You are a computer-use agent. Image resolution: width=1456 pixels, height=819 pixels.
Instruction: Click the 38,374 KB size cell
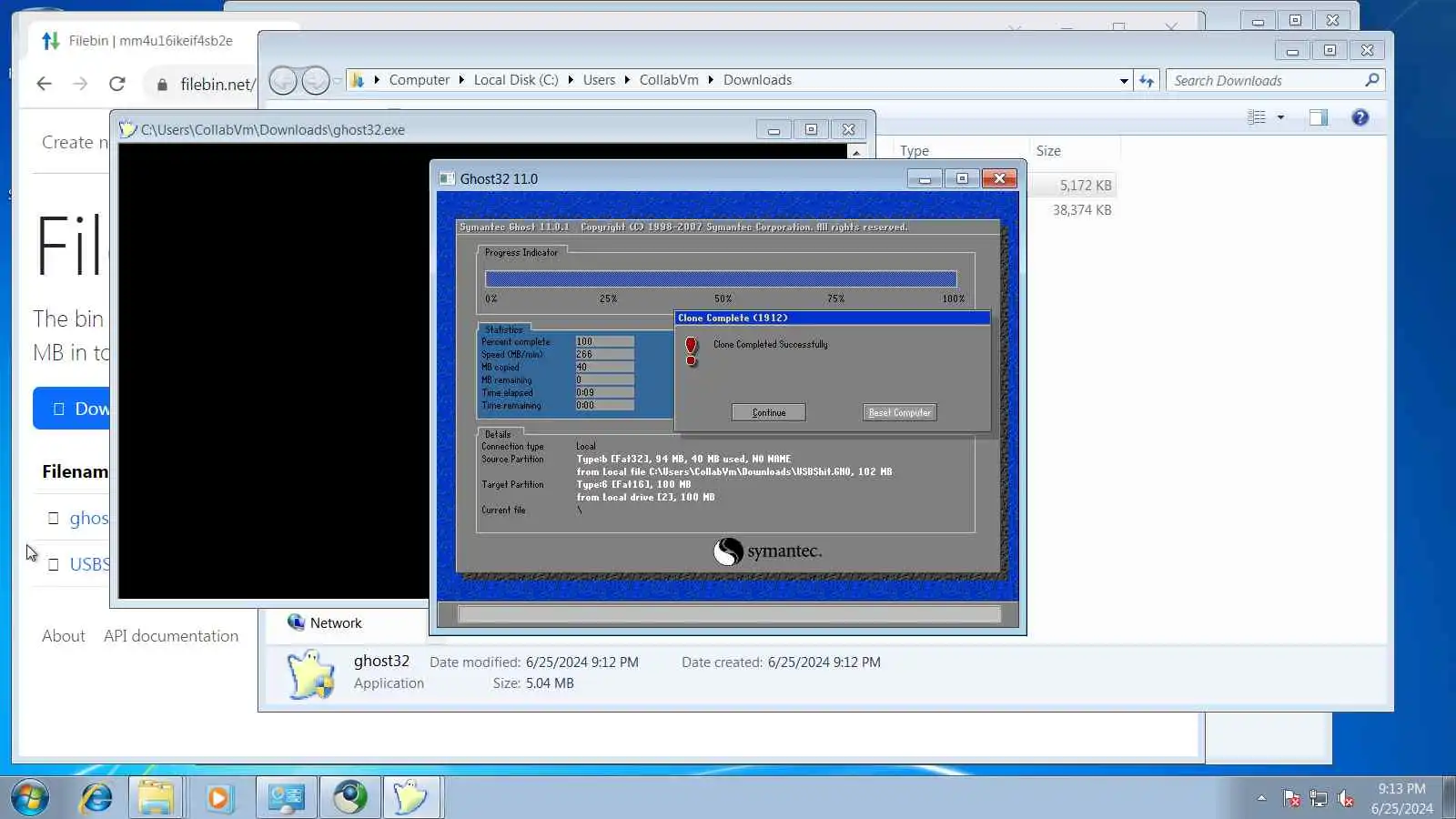pos(1082,210)
